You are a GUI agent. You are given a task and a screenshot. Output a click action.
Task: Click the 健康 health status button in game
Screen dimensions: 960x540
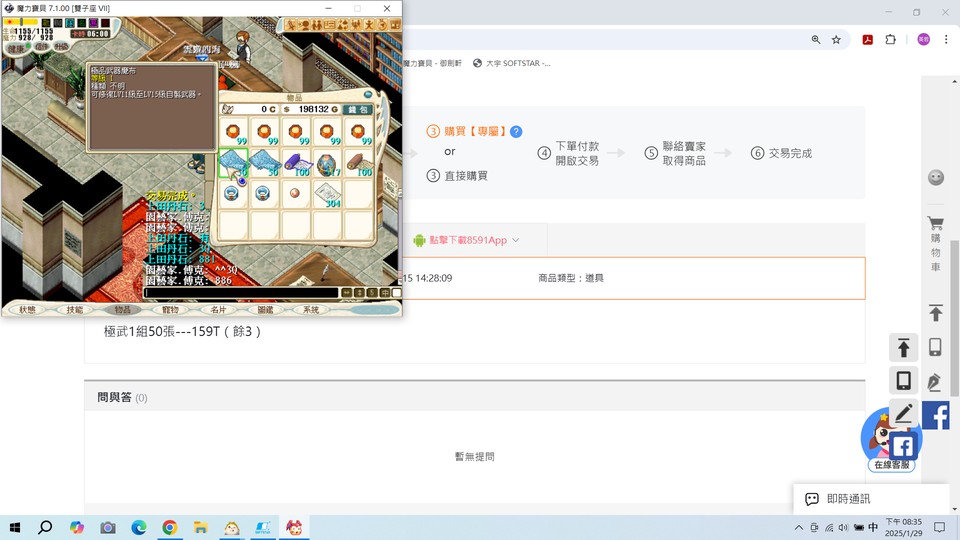17,48
